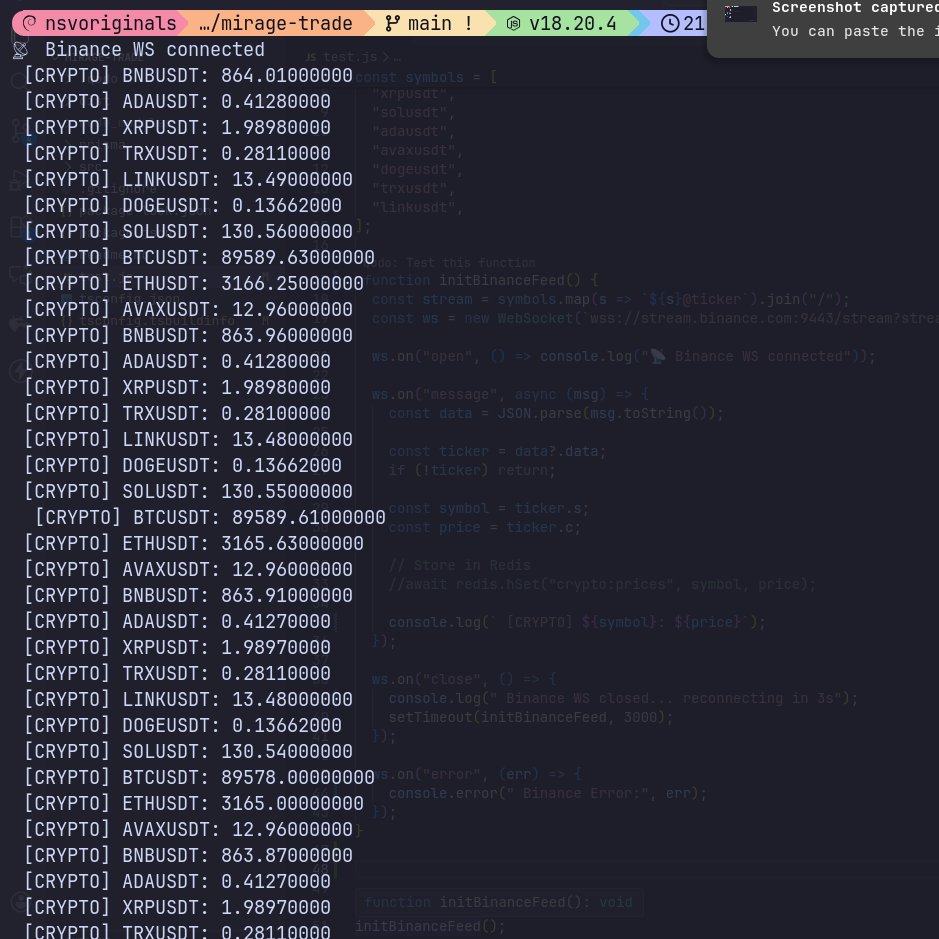Click the 'initBinanceFeed(): void' hover tooltip
Viewport: 939px width, 939px height.
pyautogui.click(x=499, y=902)
